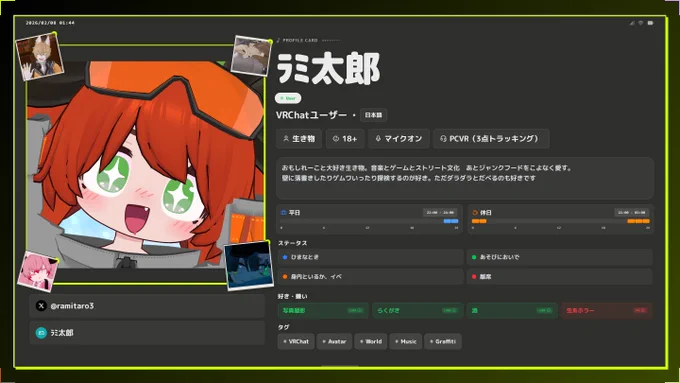Click the red status dot beside 離席
This screenshot has width=680, height=383.
[x=474, y=277]
